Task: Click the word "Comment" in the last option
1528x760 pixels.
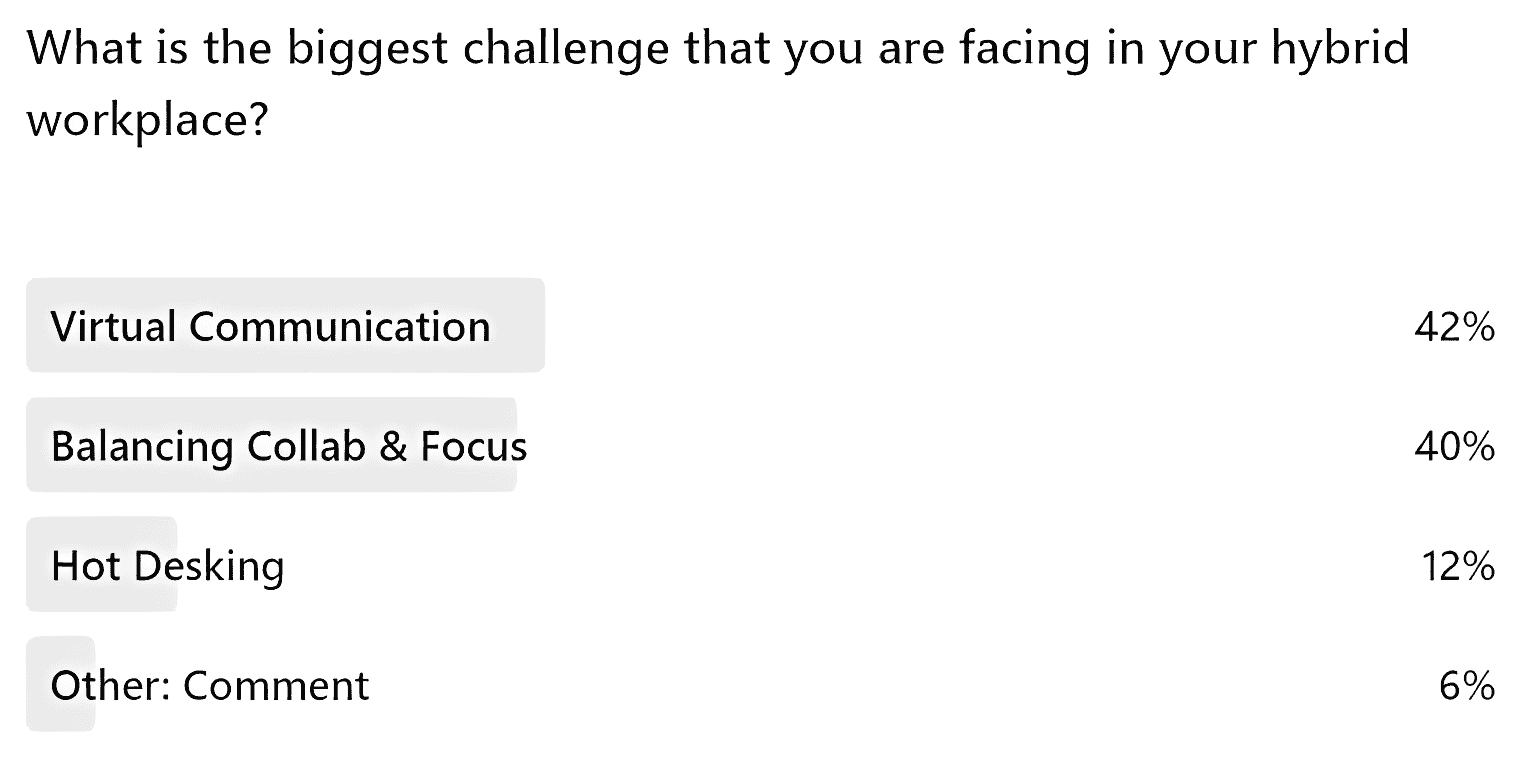Action: click(276, 686)
